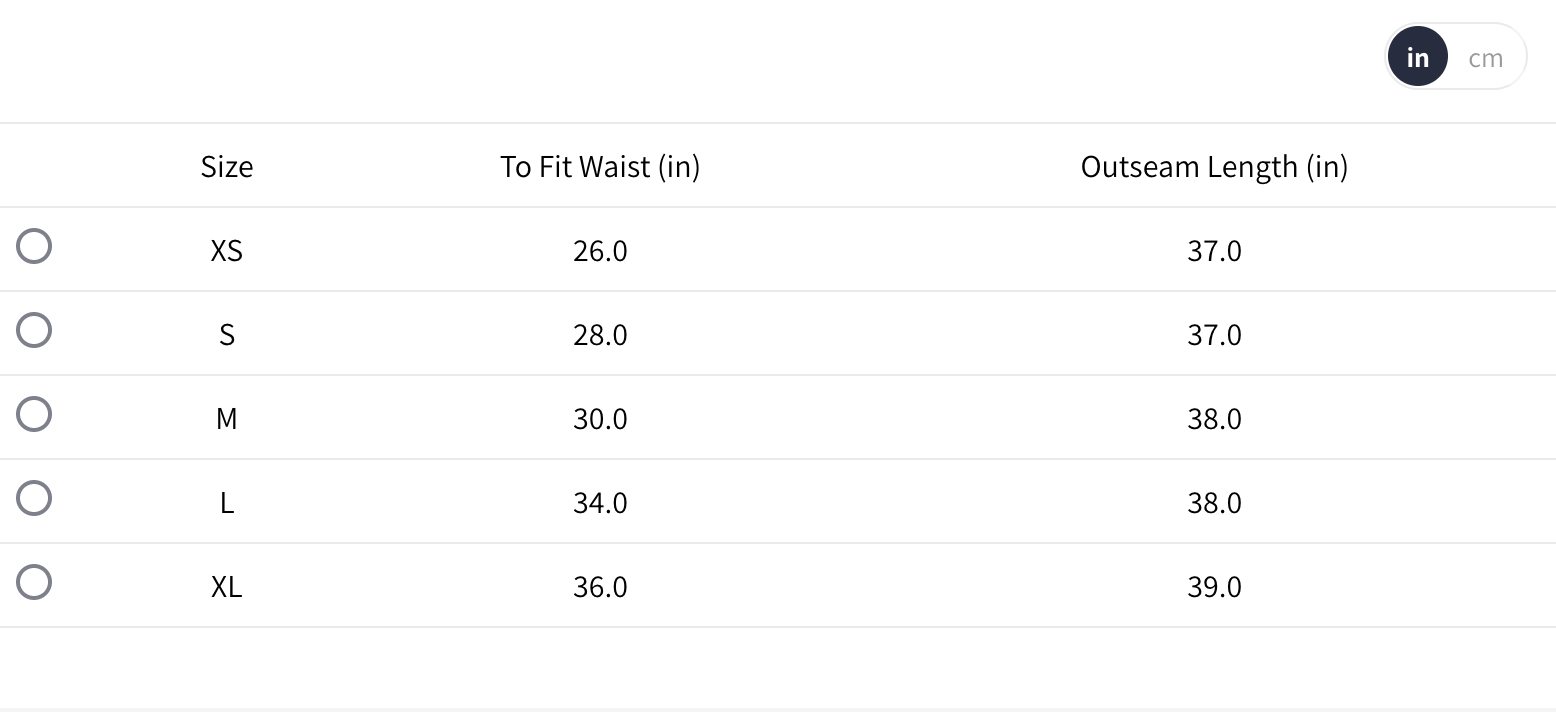The width and height of the screenshot is (1556, 712).
Task: Click the XS size label
Action: coord(227,250)
